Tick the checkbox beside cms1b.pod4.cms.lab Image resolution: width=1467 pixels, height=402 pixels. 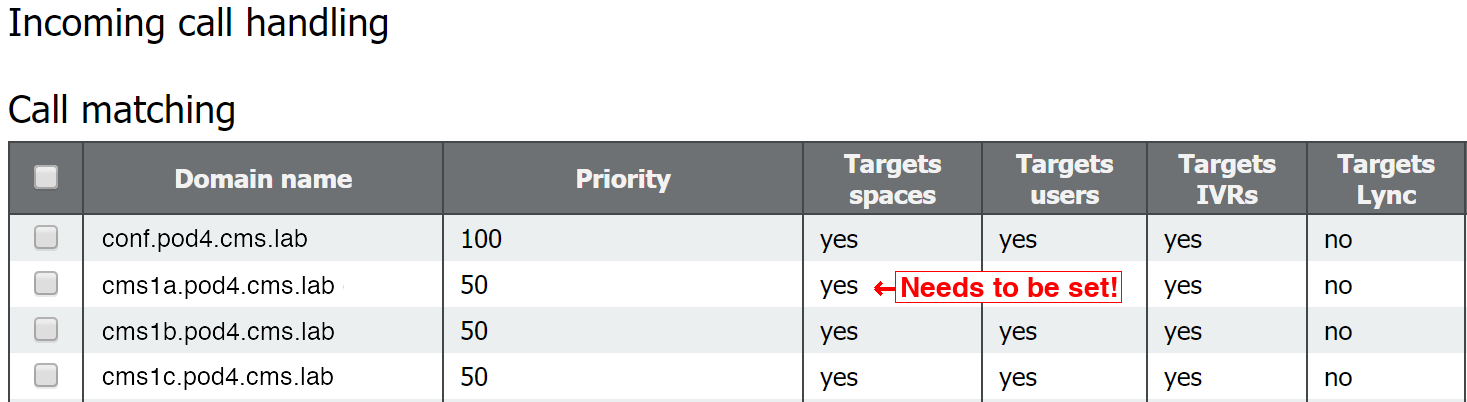pyautogui.click(x=46, y=329)
